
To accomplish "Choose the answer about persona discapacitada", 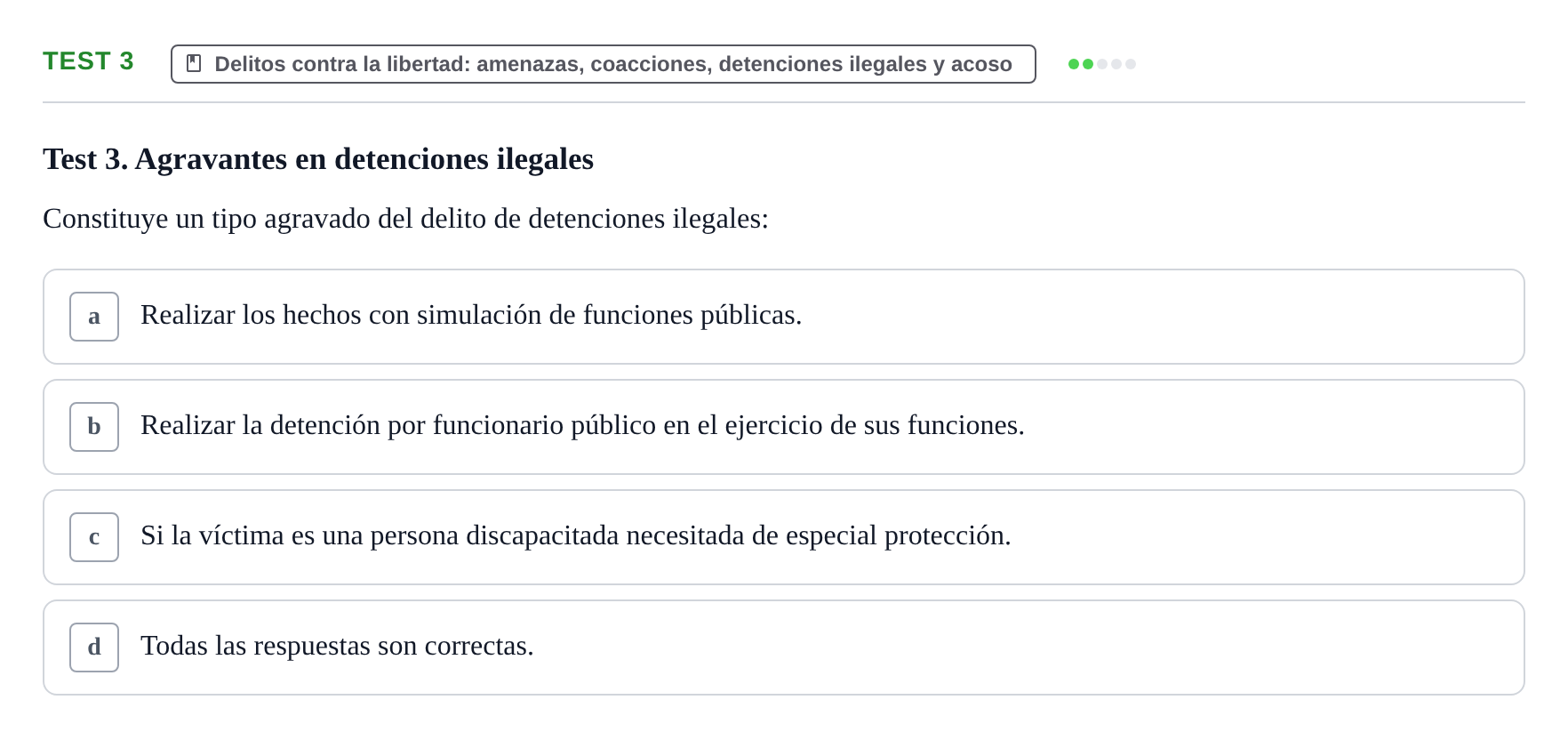I will tap(576, 535).
